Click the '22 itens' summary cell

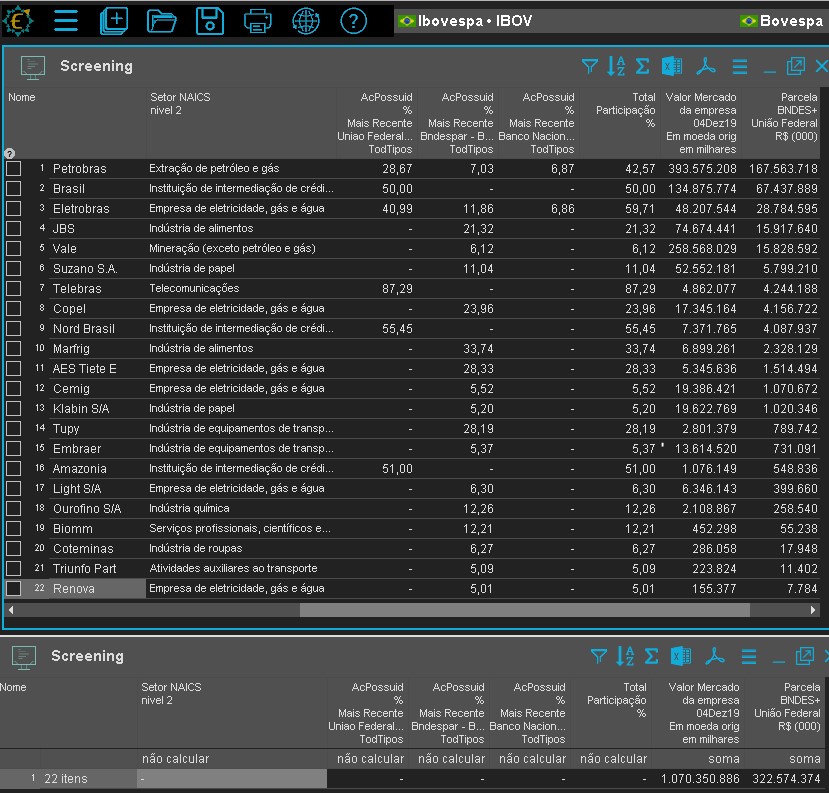click(66, 779)
